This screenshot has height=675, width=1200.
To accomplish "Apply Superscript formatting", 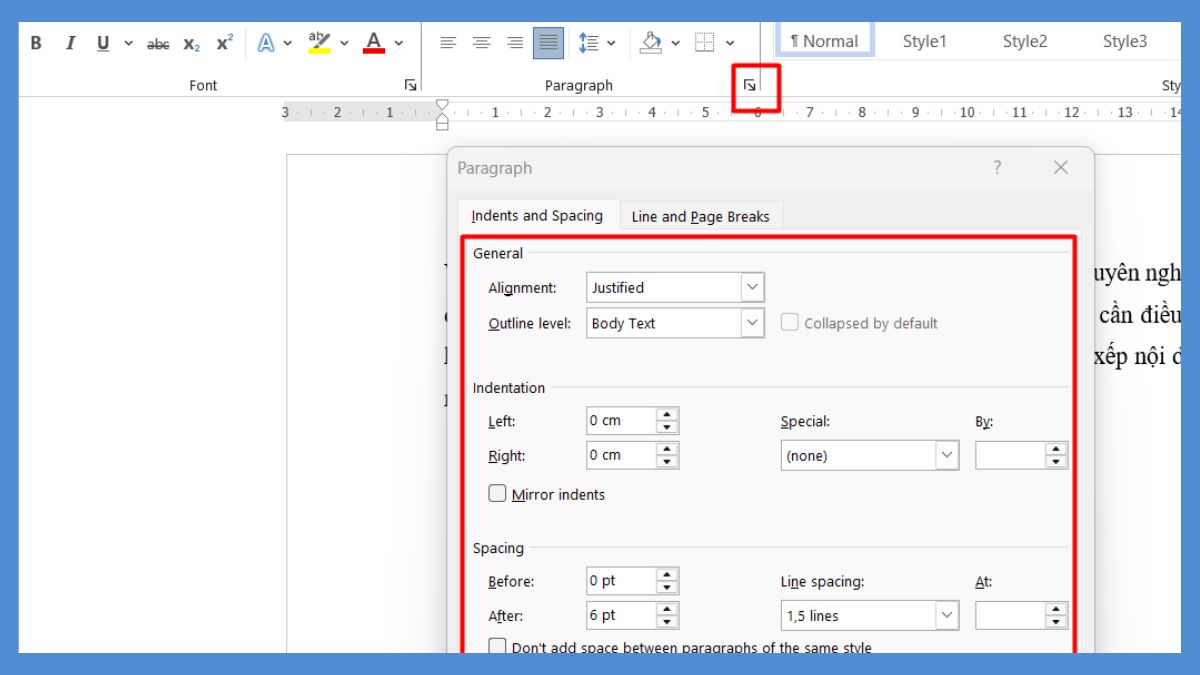I will click(224, 43).
